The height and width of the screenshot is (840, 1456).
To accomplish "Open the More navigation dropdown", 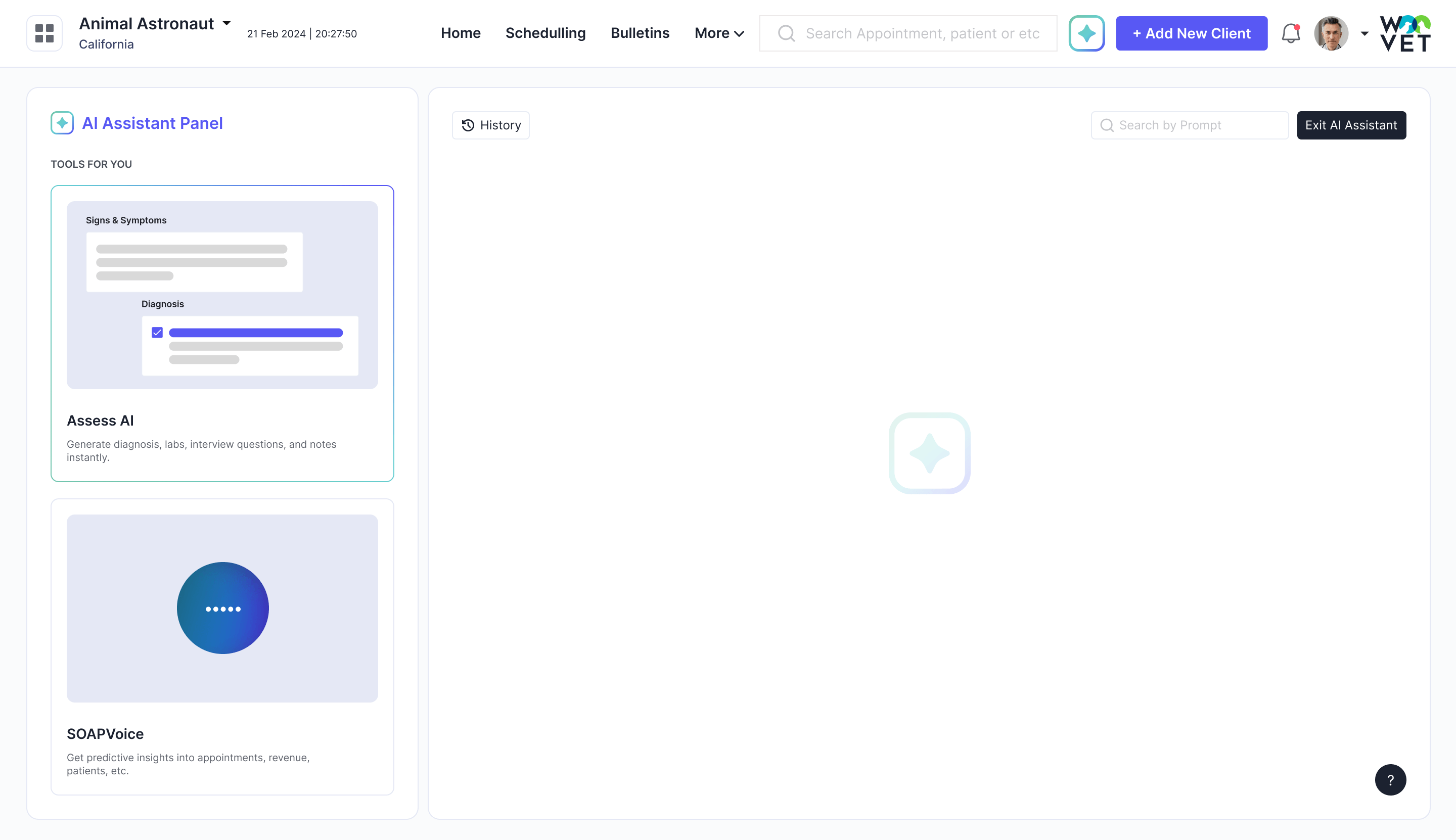I will tap(718, 33).
